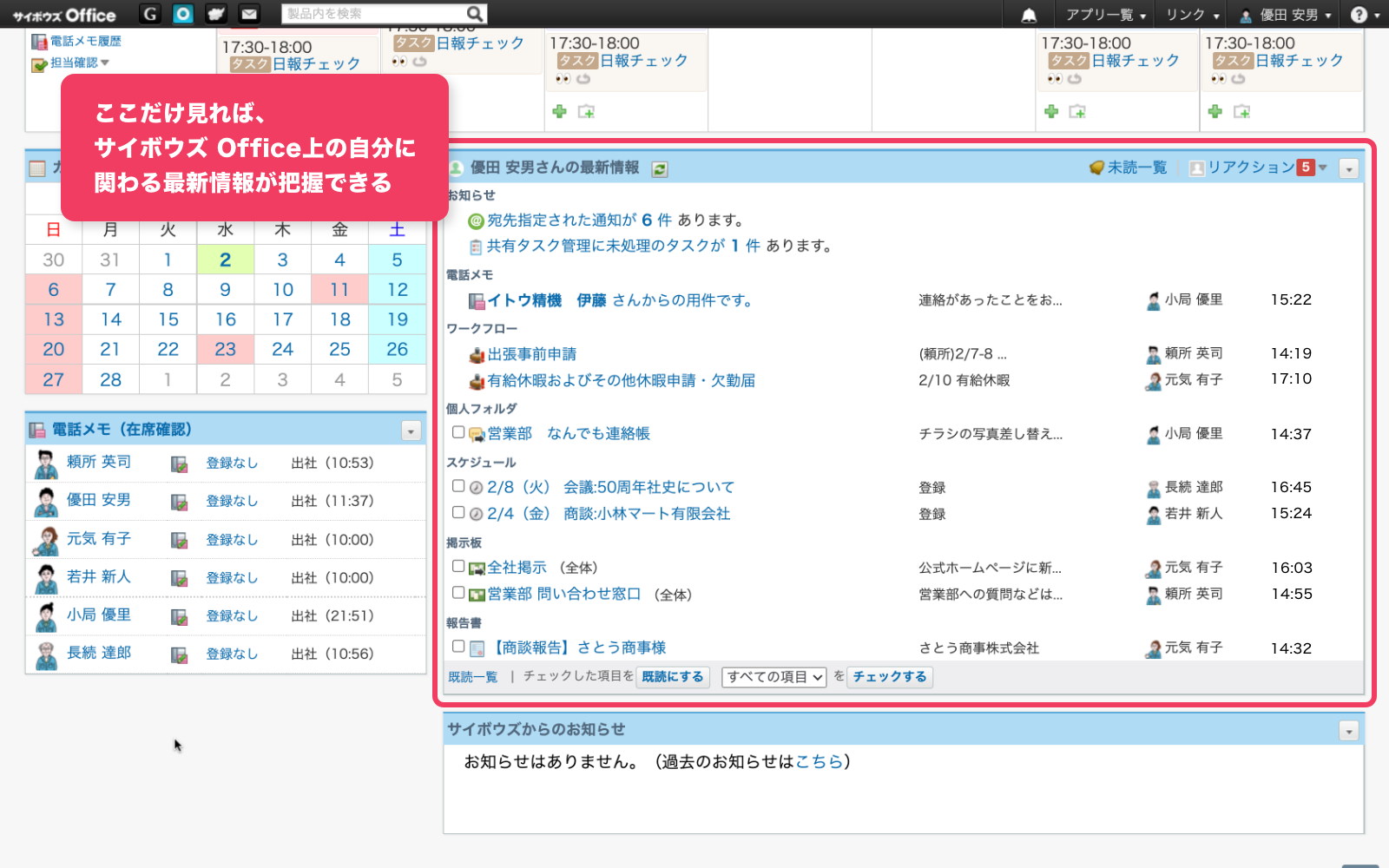The height and width of the screenshot is (868, 1389).
Task: Click phone memo icon for 頼所 英司
Action: (180, 464)
